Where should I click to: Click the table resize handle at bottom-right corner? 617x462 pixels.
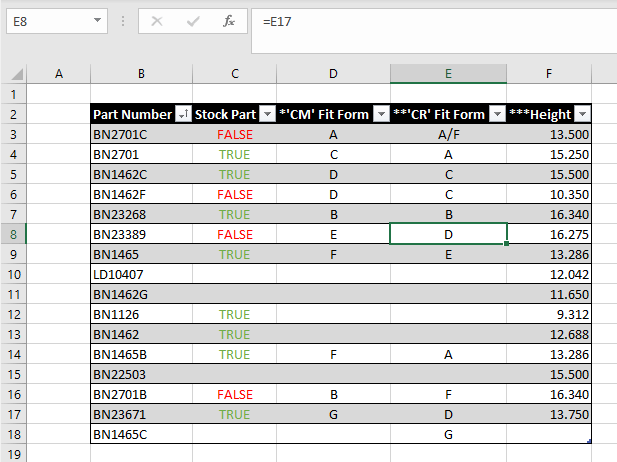tap(589, 441)
